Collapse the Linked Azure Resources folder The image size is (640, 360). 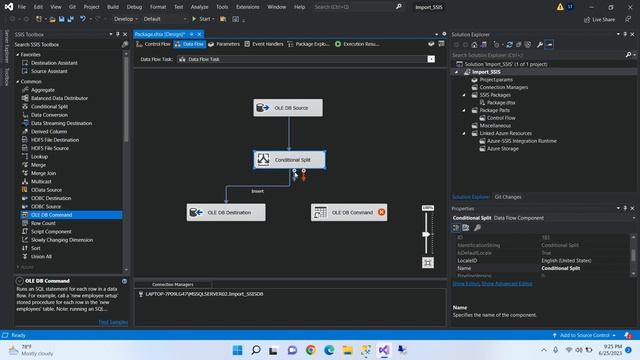click(x=464, y=133)
